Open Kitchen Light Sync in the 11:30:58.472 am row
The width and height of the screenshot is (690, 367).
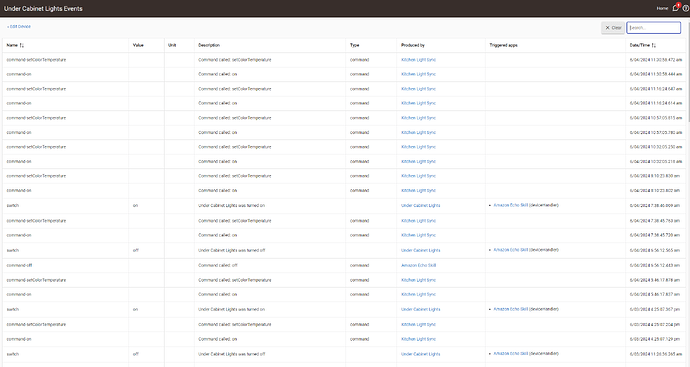coord(418,60)
